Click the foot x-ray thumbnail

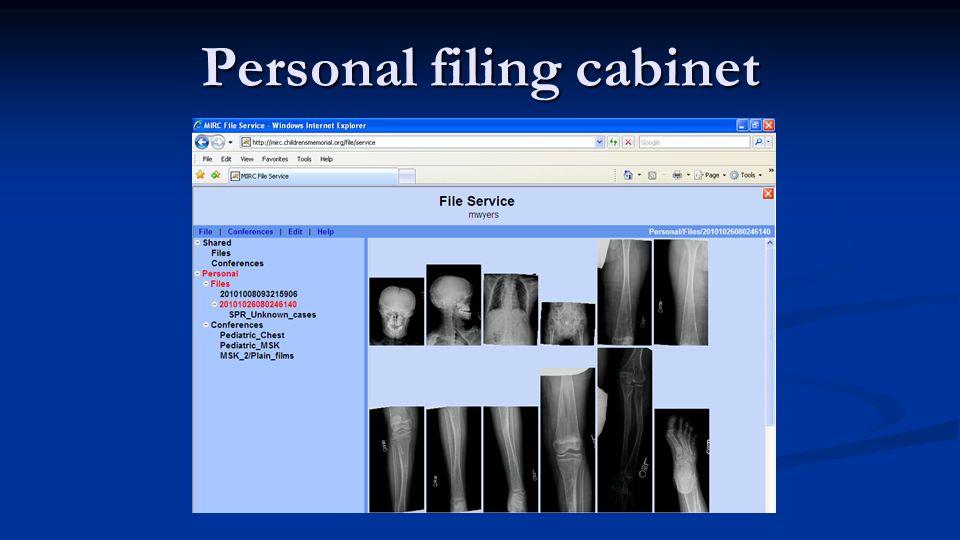(682, 460)
